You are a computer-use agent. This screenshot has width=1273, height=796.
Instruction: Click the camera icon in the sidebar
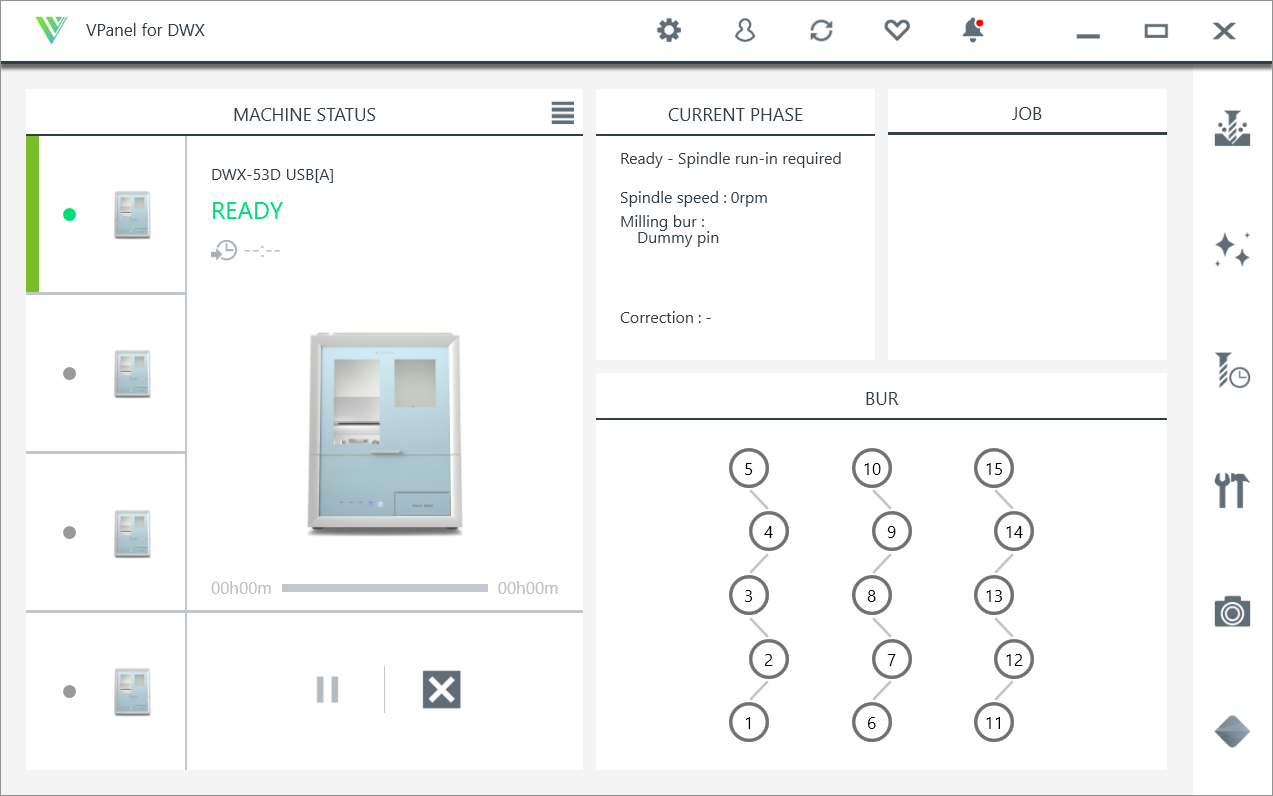[1233, 611]
